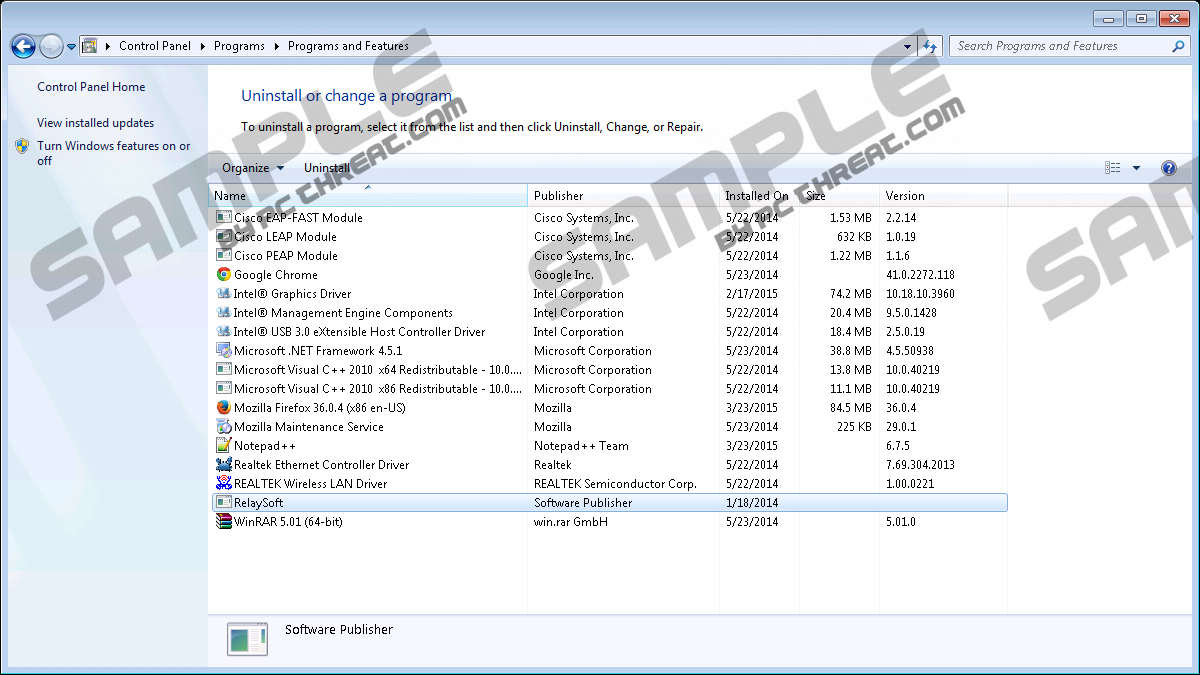Screen dimensions: 1200x675
Task: Open the Control Panel Home link
Action: (x=91, y=87)
